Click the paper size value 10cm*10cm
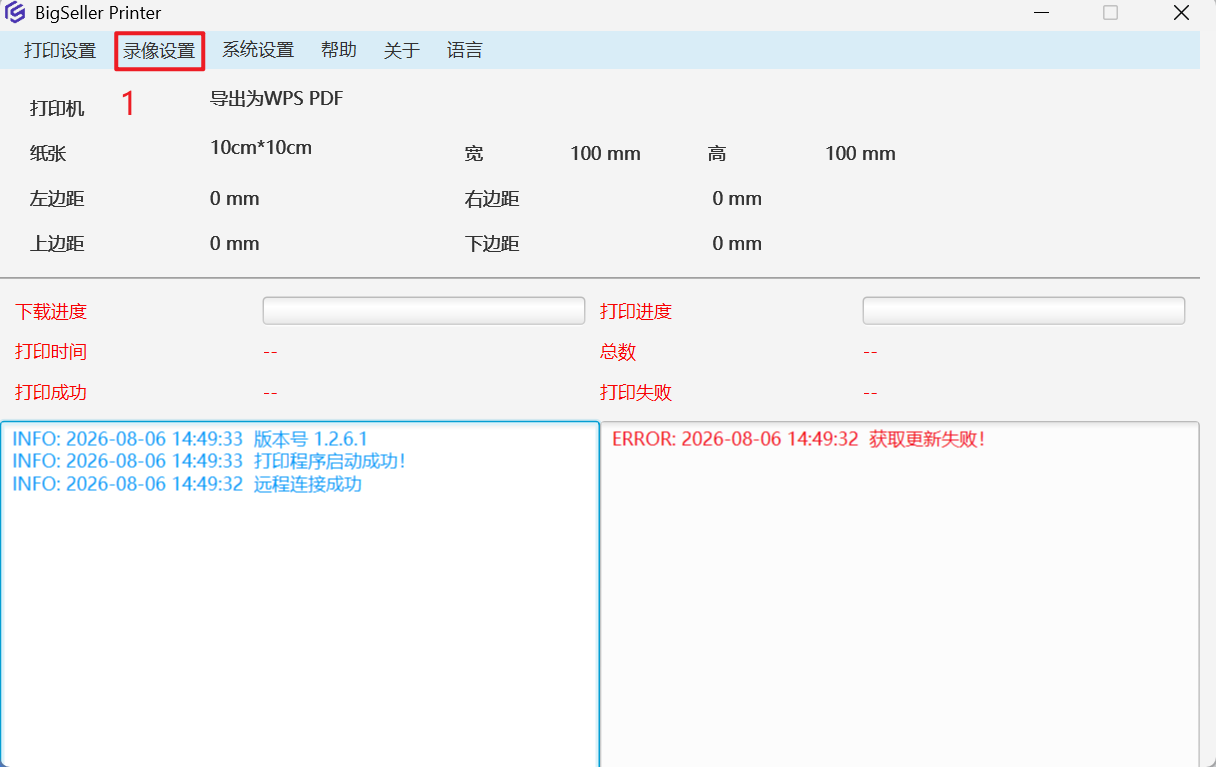Screen dimensions: 1216x767 [261, 148]
